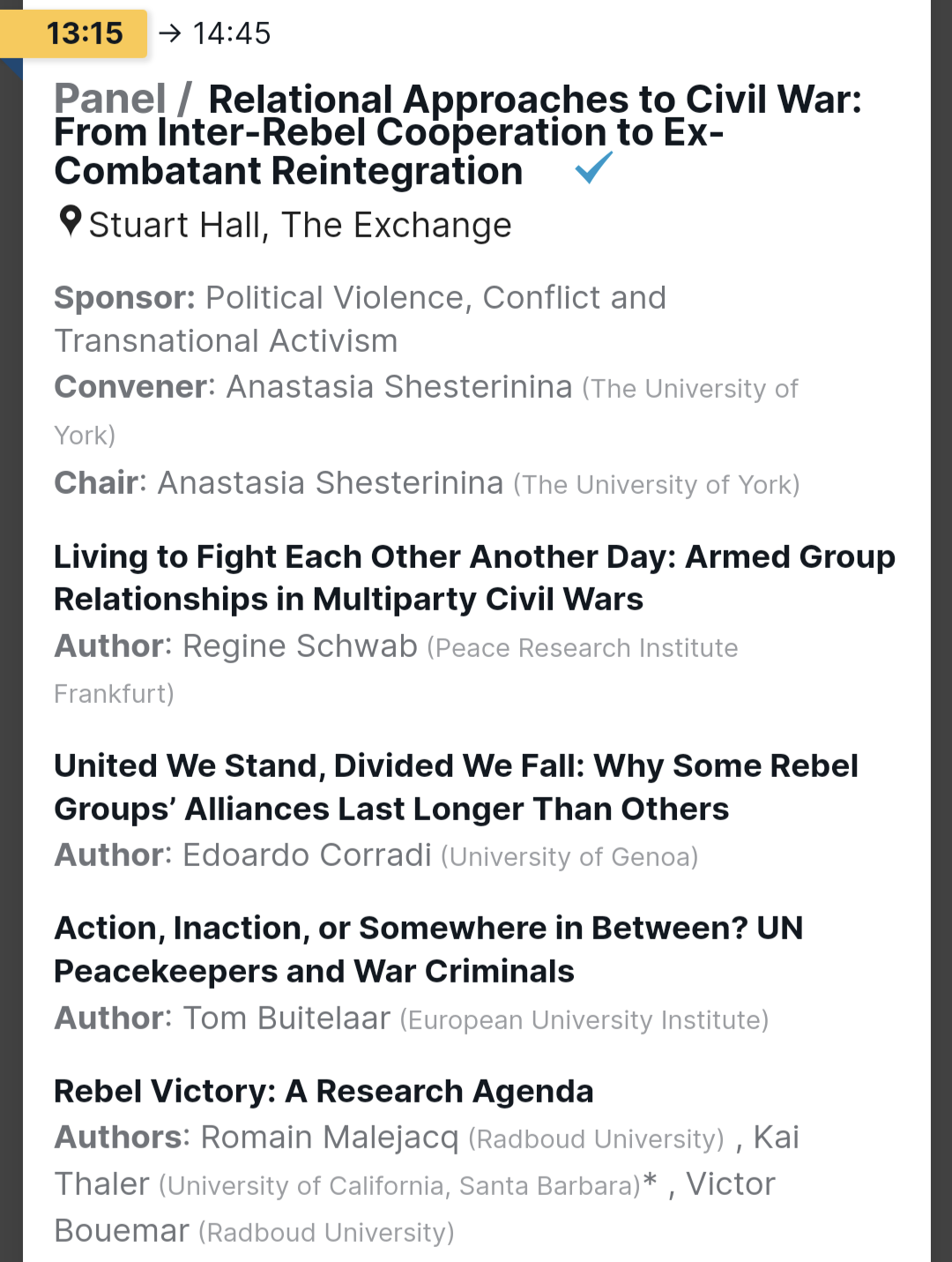The image size is (952, 1262).
Task: Open the Relational Approaches to Civil War panel title
Action: coord(458,135)
